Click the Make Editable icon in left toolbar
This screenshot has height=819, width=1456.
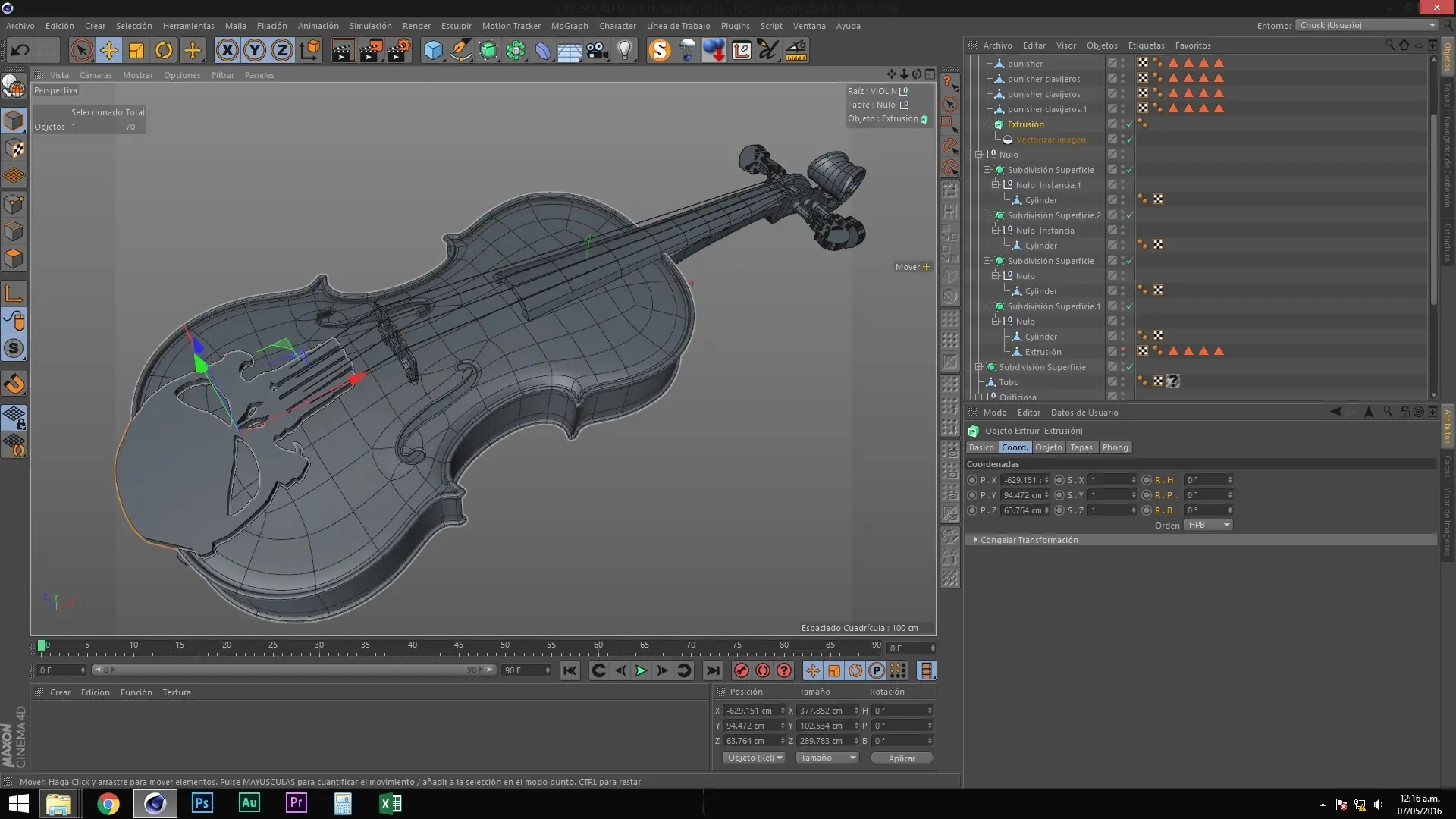[14, 88]
